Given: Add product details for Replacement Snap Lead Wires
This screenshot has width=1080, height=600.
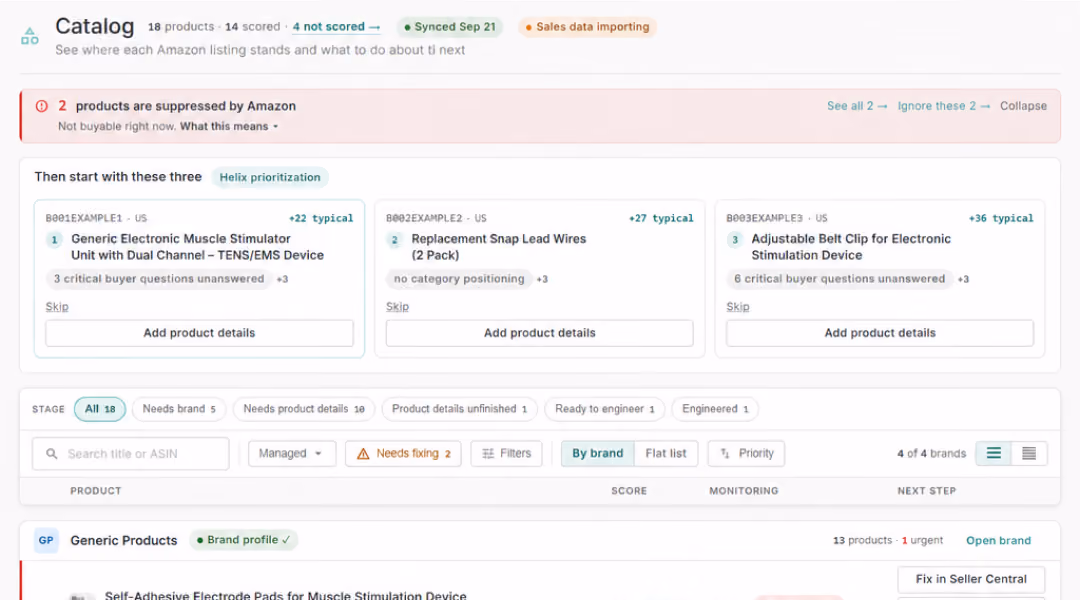Looking at the screenshot, I should [539, 333].
